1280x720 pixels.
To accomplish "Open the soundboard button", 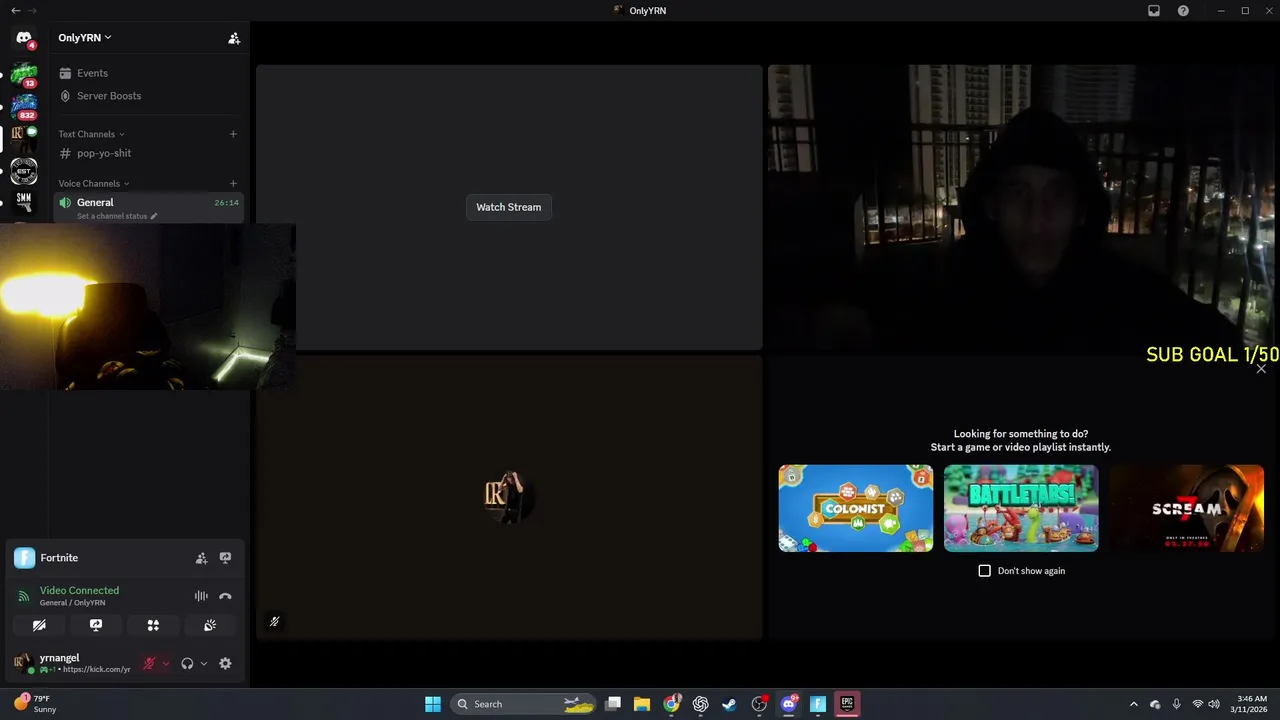I will (x=210, y=625).
